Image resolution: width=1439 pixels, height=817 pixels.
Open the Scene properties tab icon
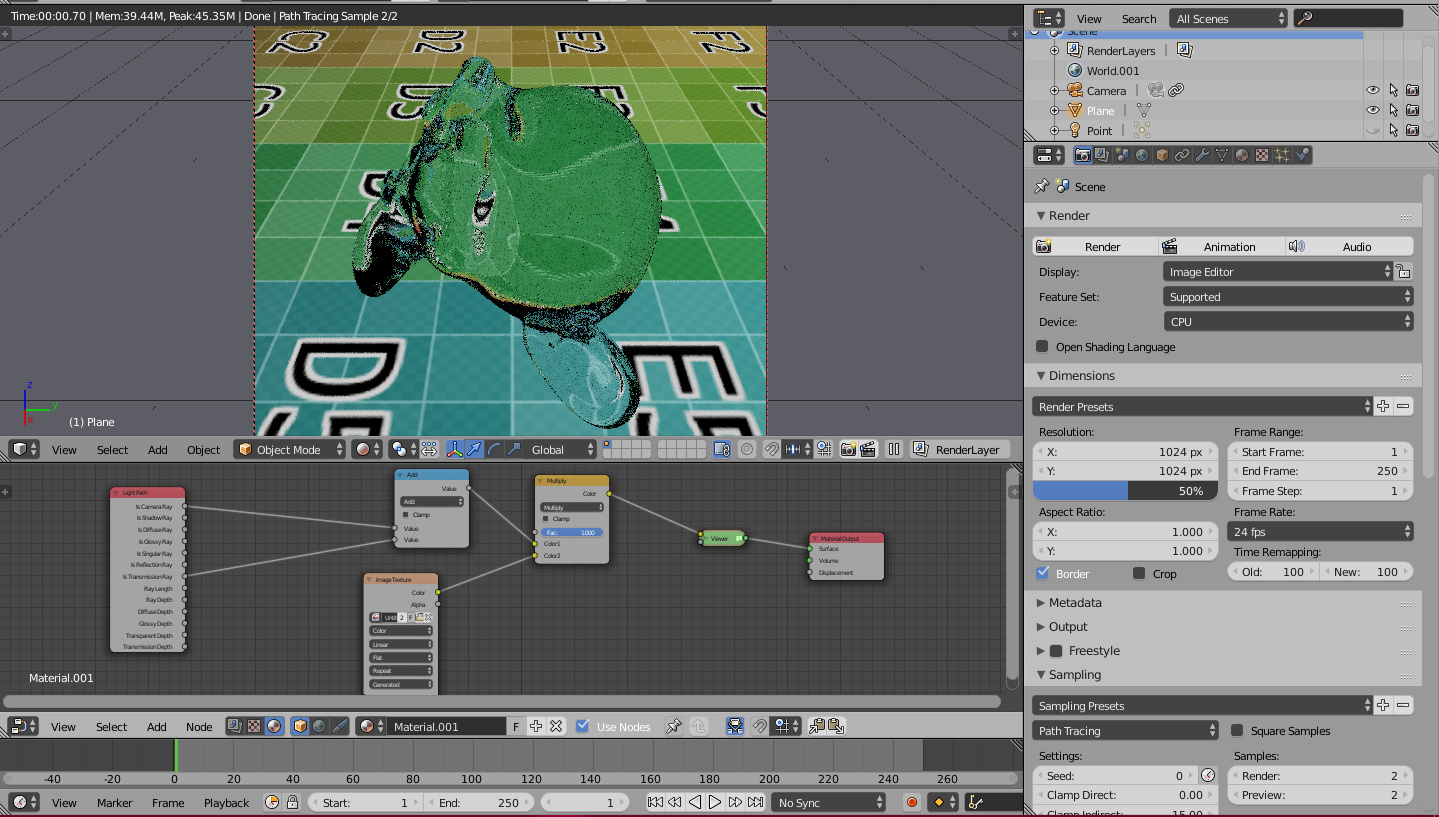point(1121,155)
